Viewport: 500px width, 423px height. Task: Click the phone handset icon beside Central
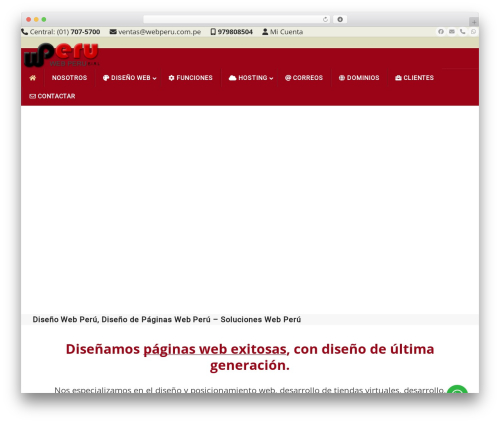(25, 32)
